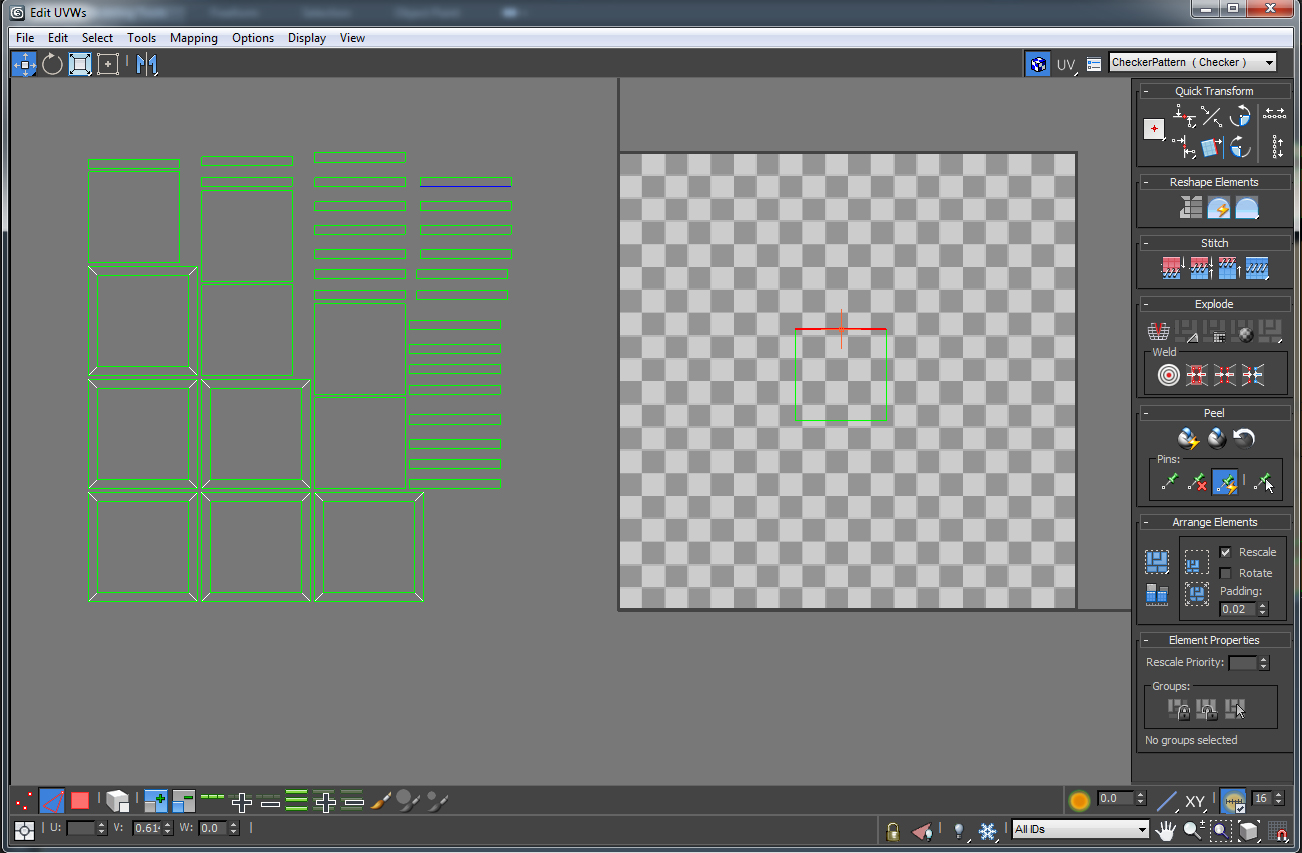Enable the Rescale checkbox in Arrange Elements
Image resolution: width=1302 pixels, height=853 pixels.
click(1225, 552)
